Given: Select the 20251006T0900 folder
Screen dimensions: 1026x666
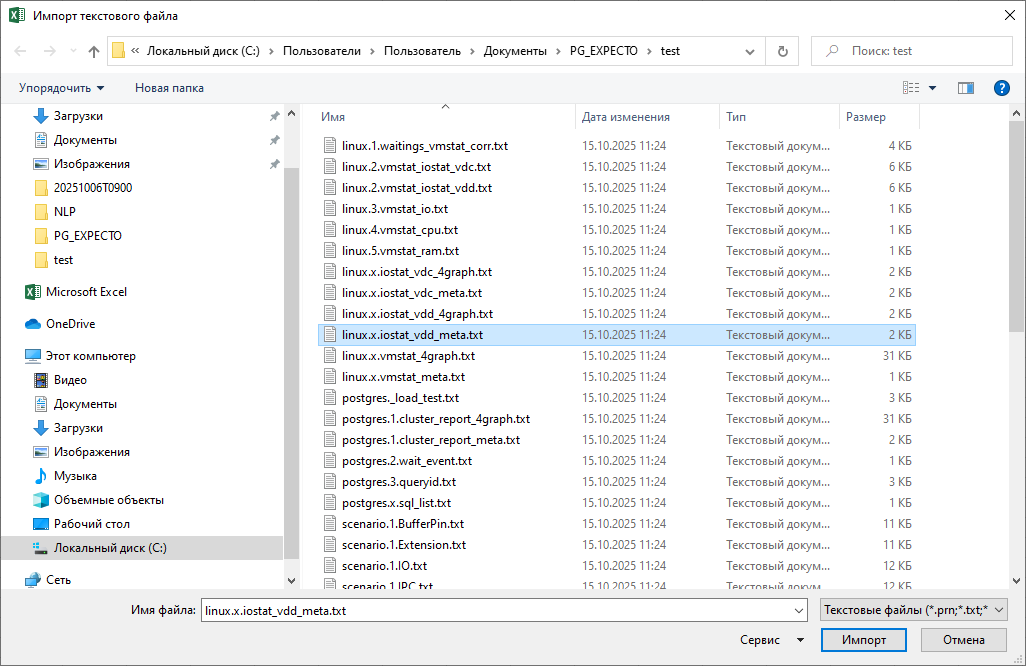Looking at the screenshot, I should 92,188.
